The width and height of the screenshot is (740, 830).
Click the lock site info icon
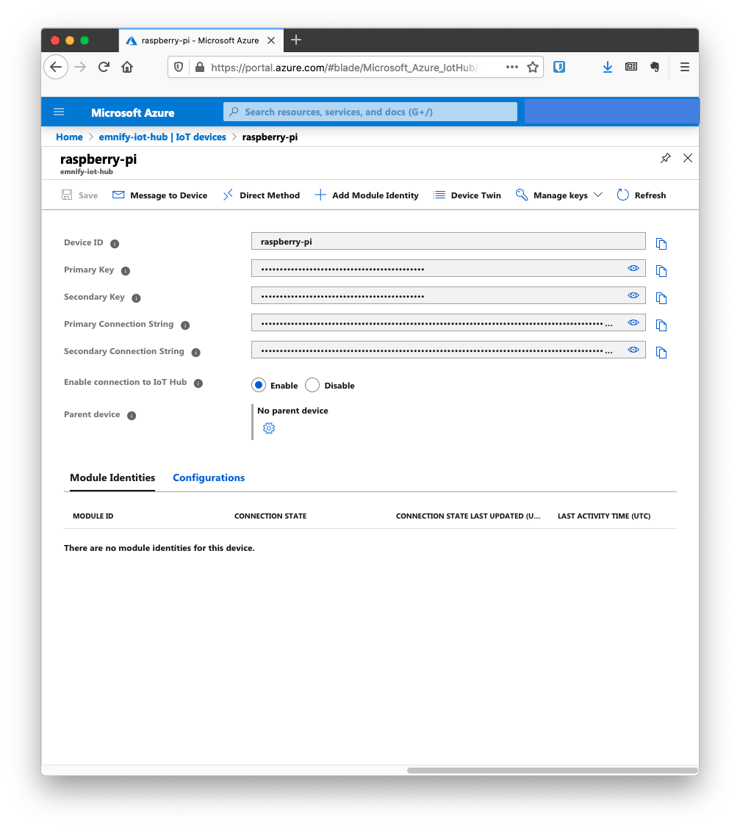point(200,67)
